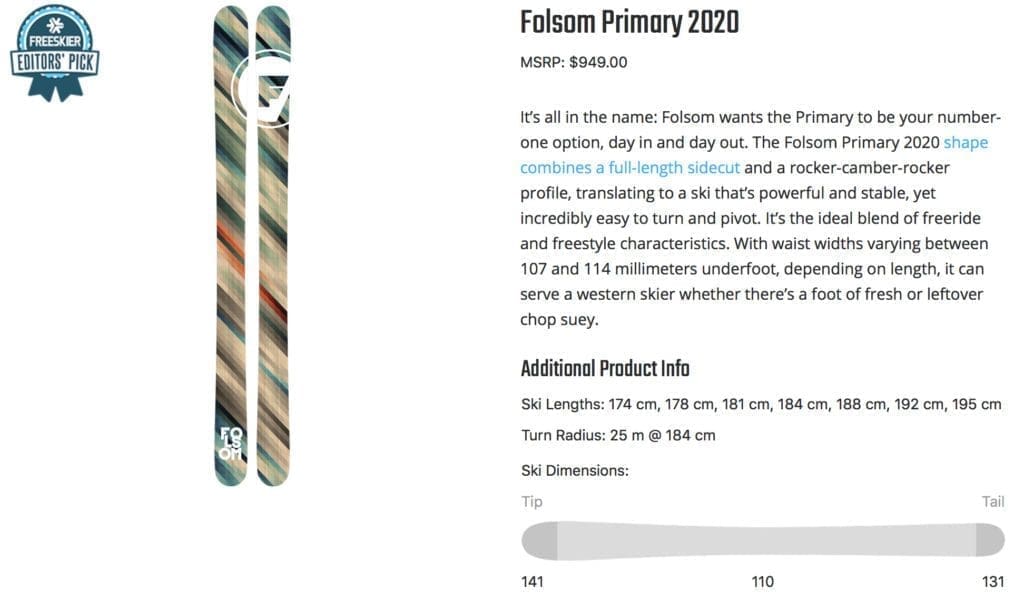This screenshot has height=609, width=1024.
Task: Click the Freeskier Editors' Pick badge
Action: pos(54,52)
